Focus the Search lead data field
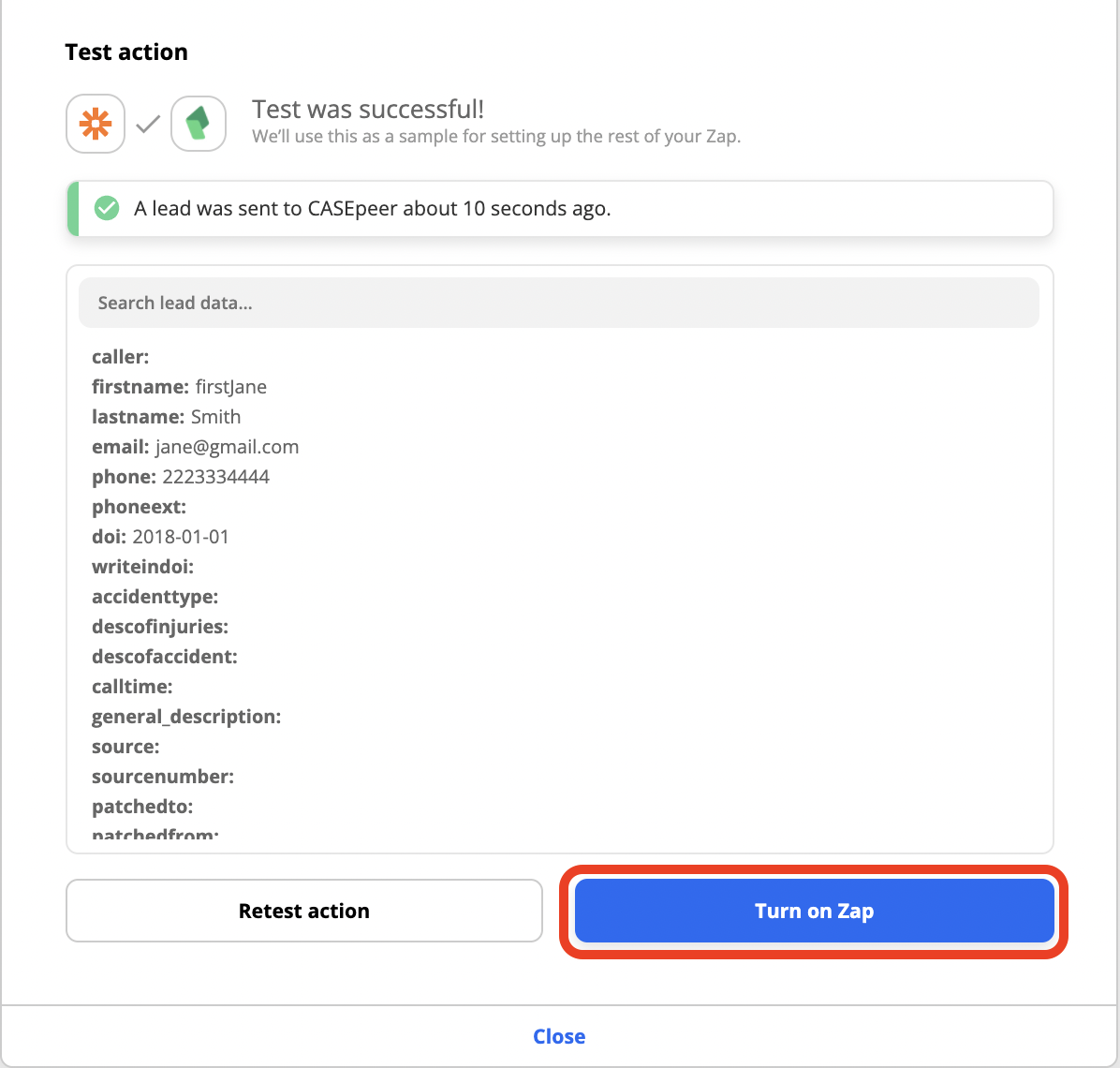 (x=558, y=303)
